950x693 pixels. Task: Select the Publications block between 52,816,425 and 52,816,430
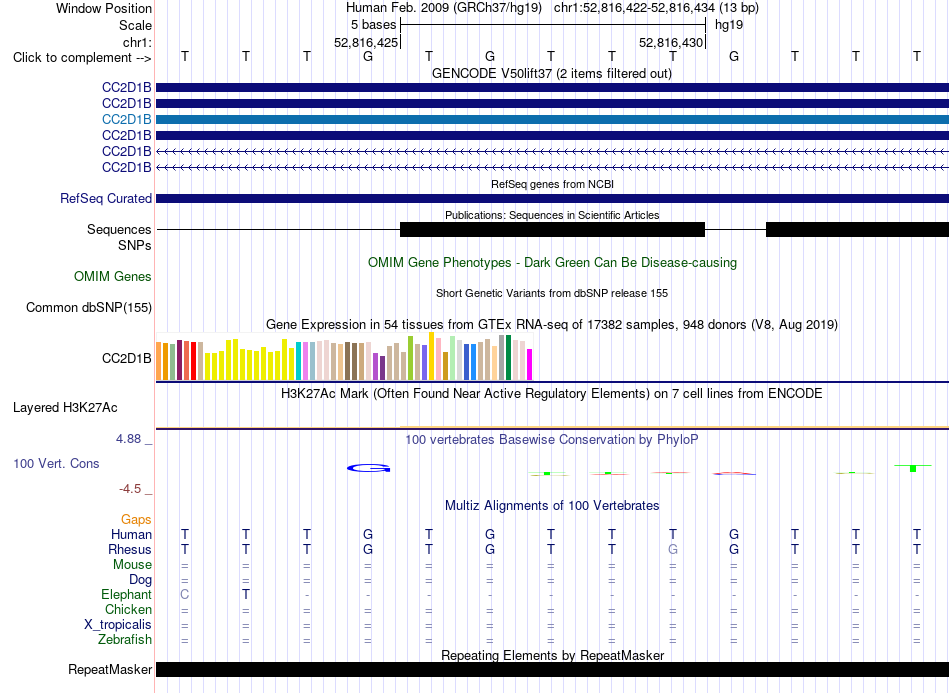coord(553,230)
